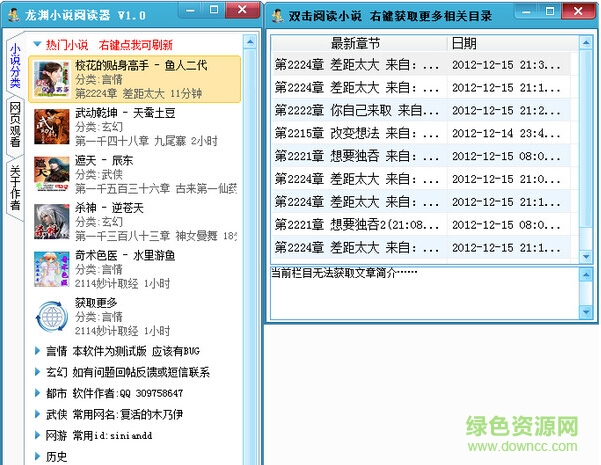Select 武动乾坤 - 天蚕土豆 title
Screen dimensions: 601x465
point(125,113)
